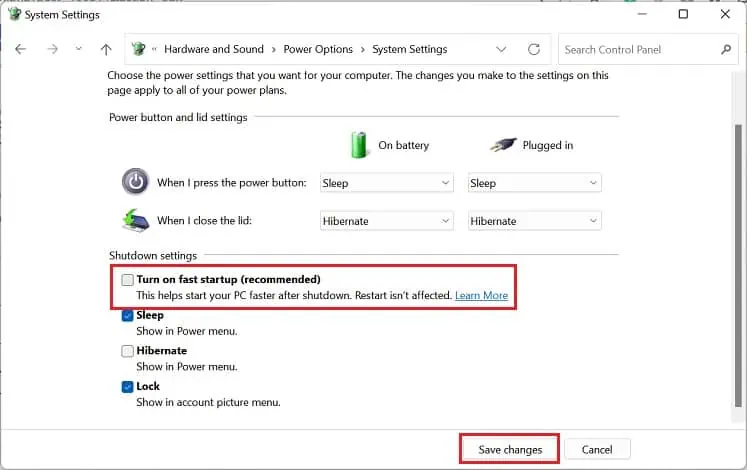The image size is (747, 470).
Task: Click the laptop lid icon
Action: (x=135, y=220)
